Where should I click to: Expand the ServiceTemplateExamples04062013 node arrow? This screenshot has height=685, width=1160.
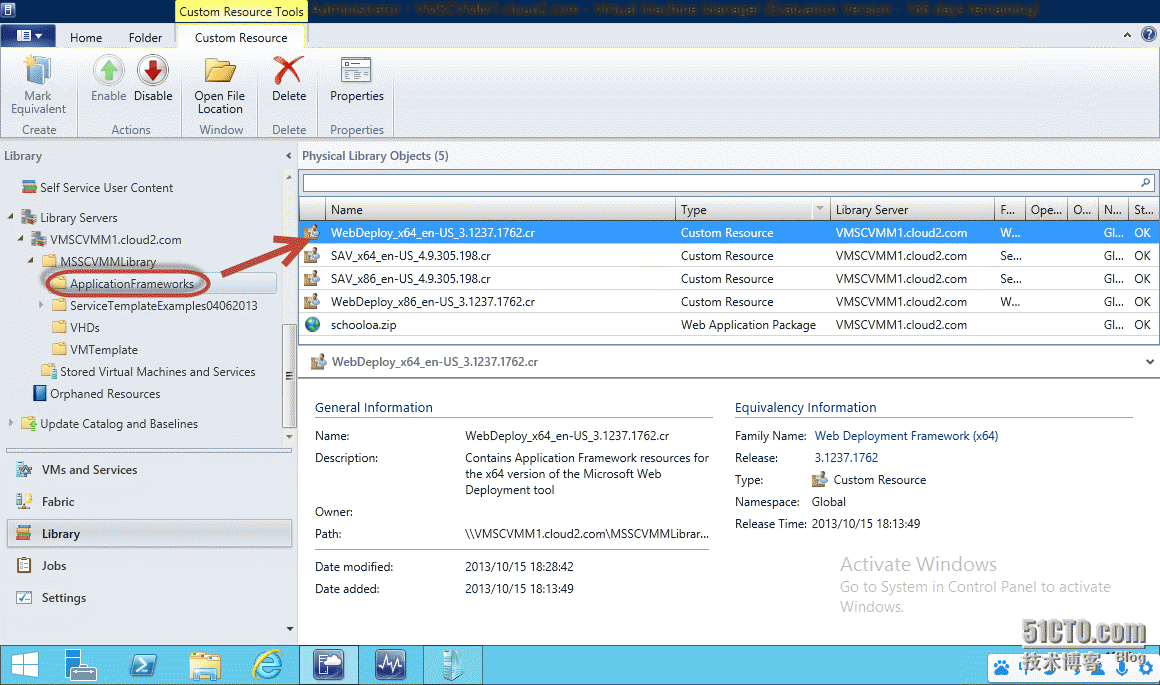coord(41,305)
